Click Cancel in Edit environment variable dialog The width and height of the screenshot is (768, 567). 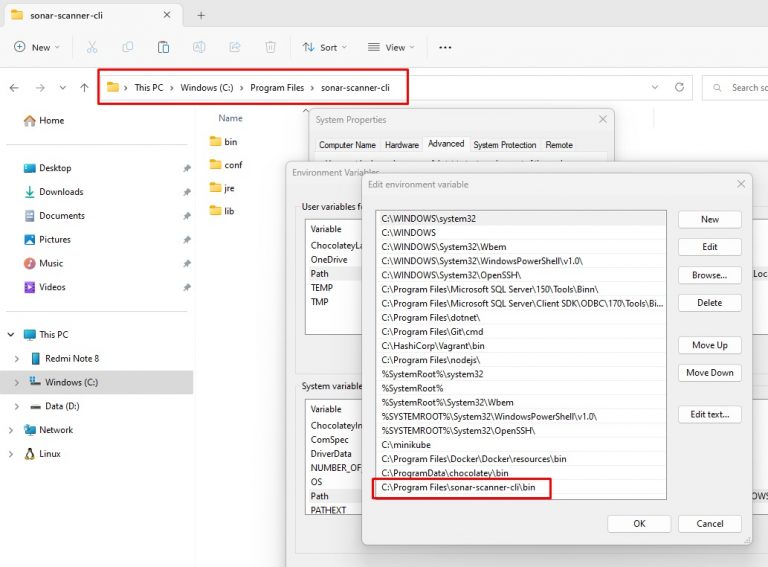pos(710,523)
